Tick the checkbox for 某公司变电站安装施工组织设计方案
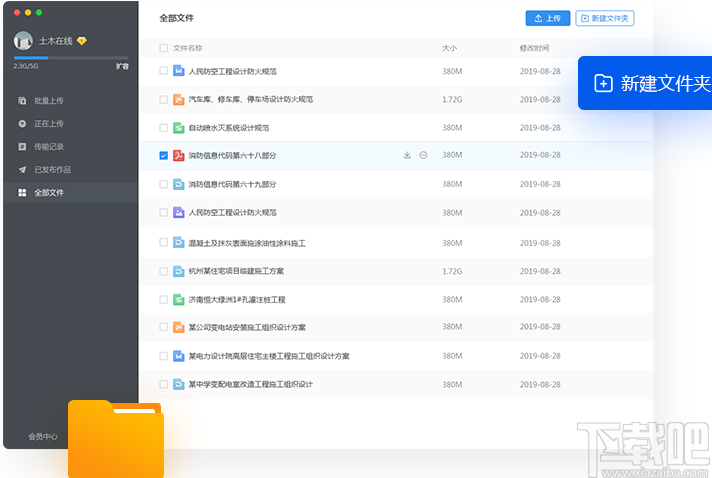 163,327
